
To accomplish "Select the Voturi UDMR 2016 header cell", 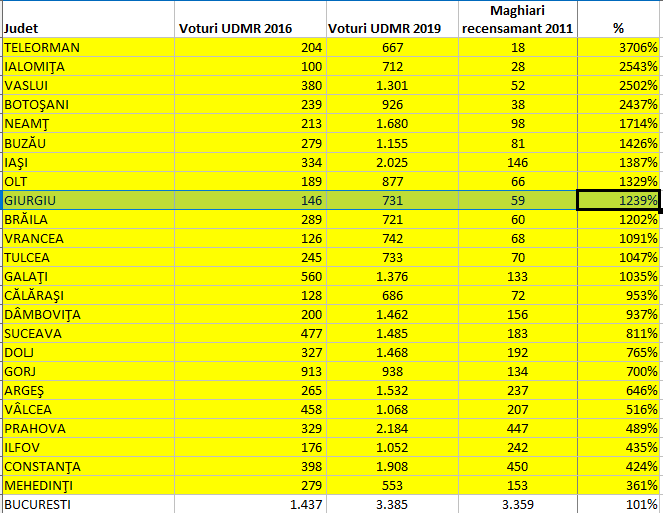I will pos(250,19).
